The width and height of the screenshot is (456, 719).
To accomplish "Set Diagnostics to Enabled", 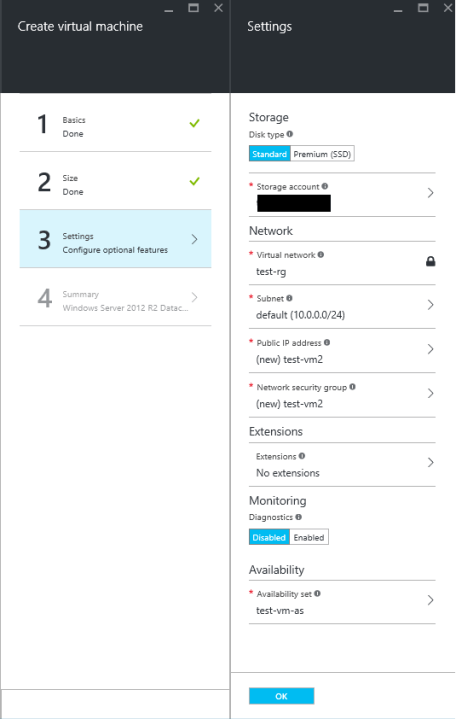I will [x=309, y=537].
